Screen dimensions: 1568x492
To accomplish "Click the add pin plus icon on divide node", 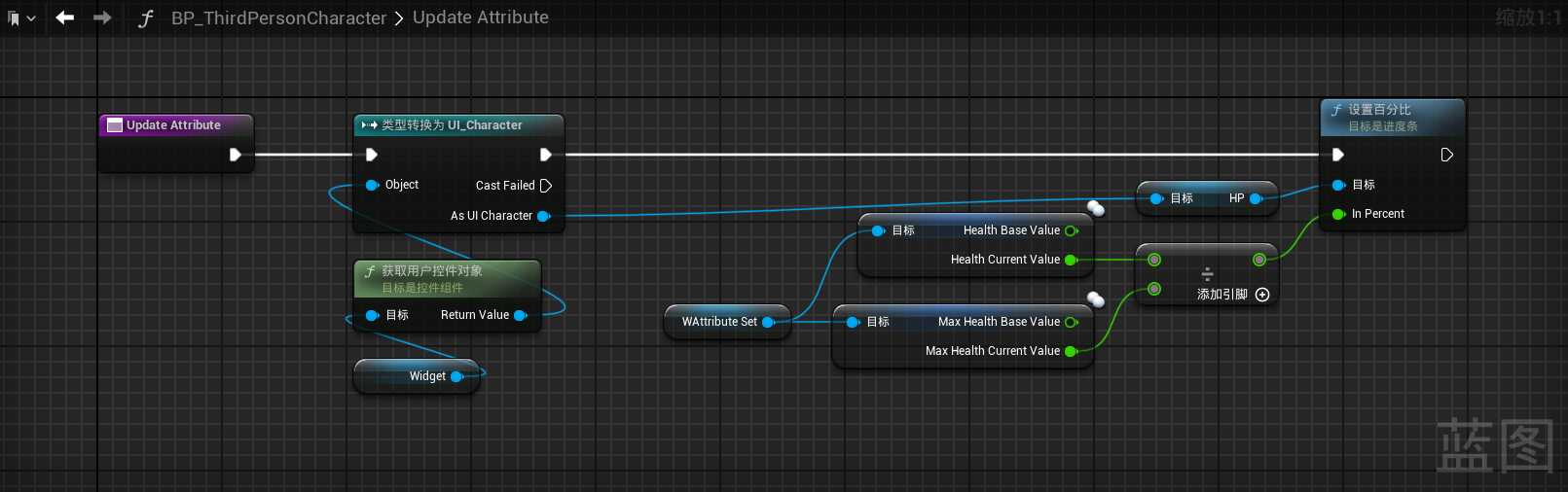I will click(1262, 295).
